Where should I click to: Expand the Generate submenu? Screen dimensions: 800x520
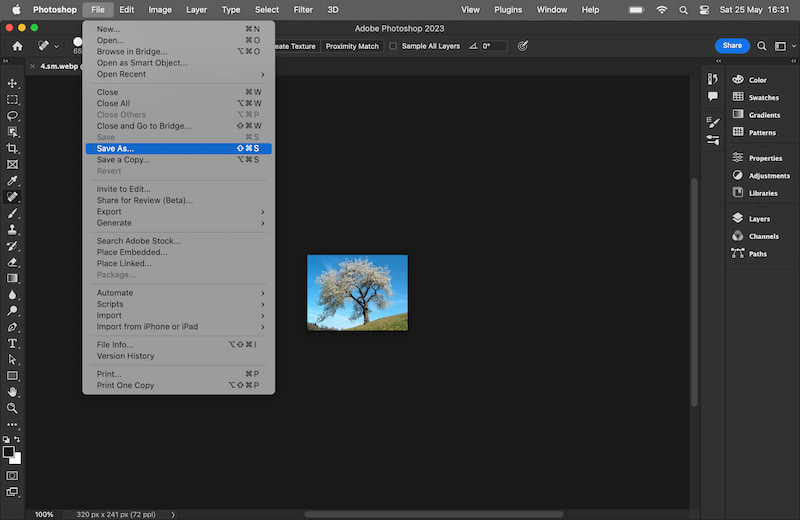[179, 222]
